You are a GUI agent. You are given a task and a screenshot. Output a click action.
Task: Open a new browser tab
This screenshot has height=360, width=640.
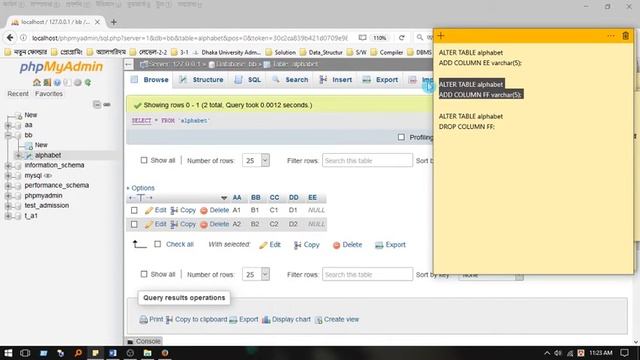pyautogui.click(x=114, y=22)
